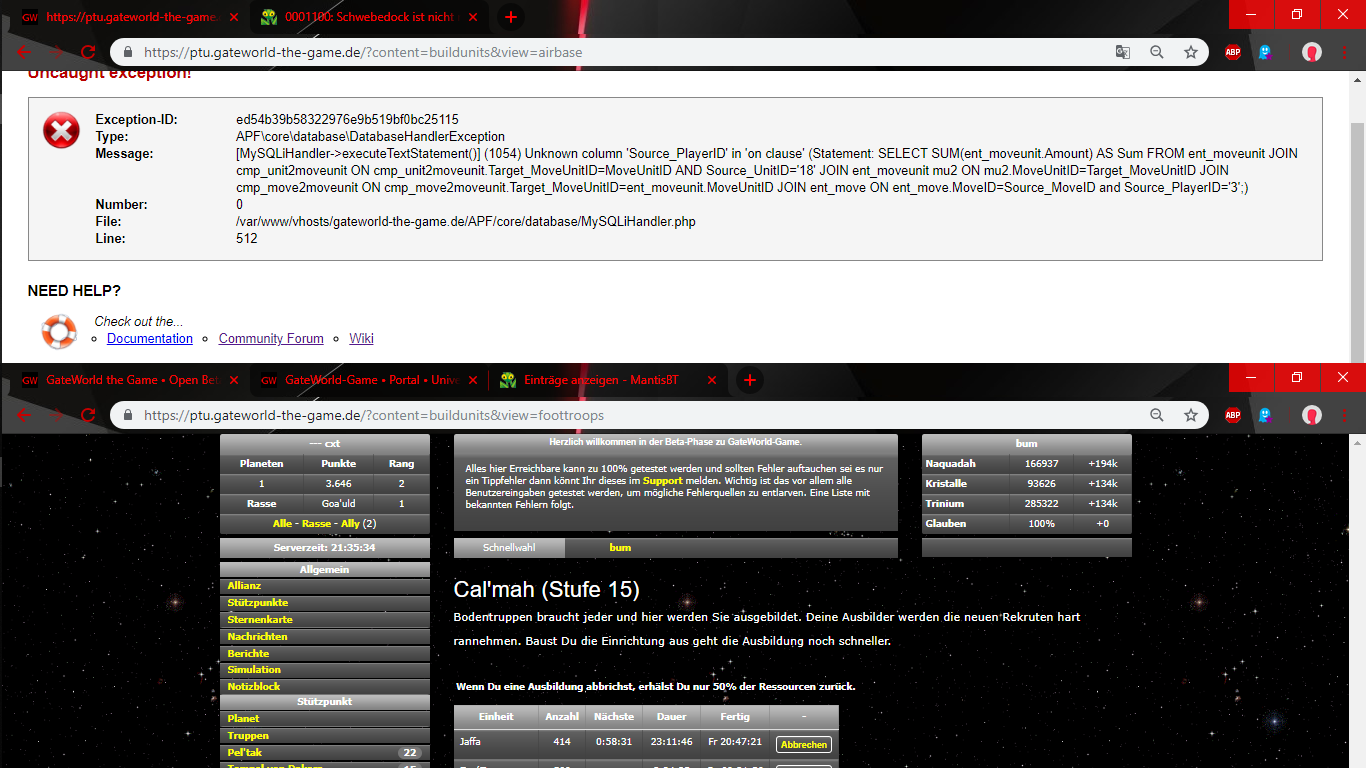
Task: Open Nachrichten in the Allgemein menu
Action: coord(257,637)
